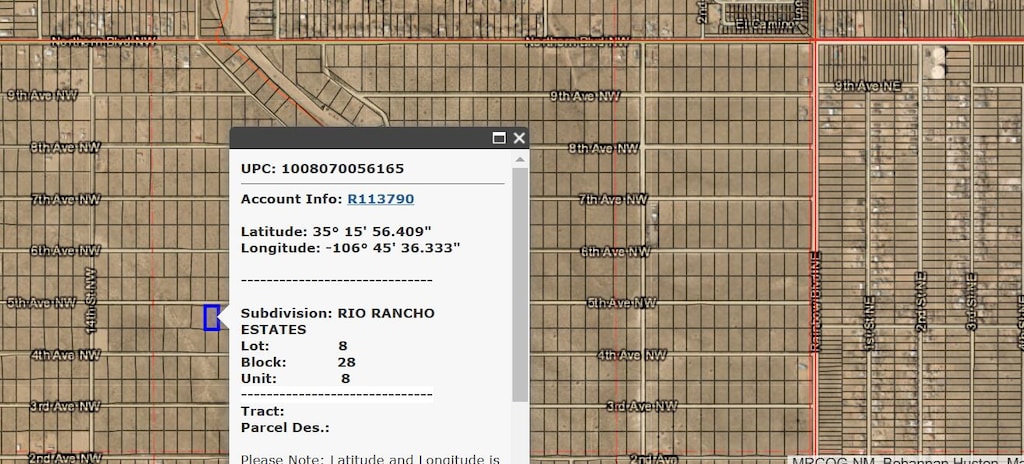Click the Unit: 8 row

pos(296,378)
